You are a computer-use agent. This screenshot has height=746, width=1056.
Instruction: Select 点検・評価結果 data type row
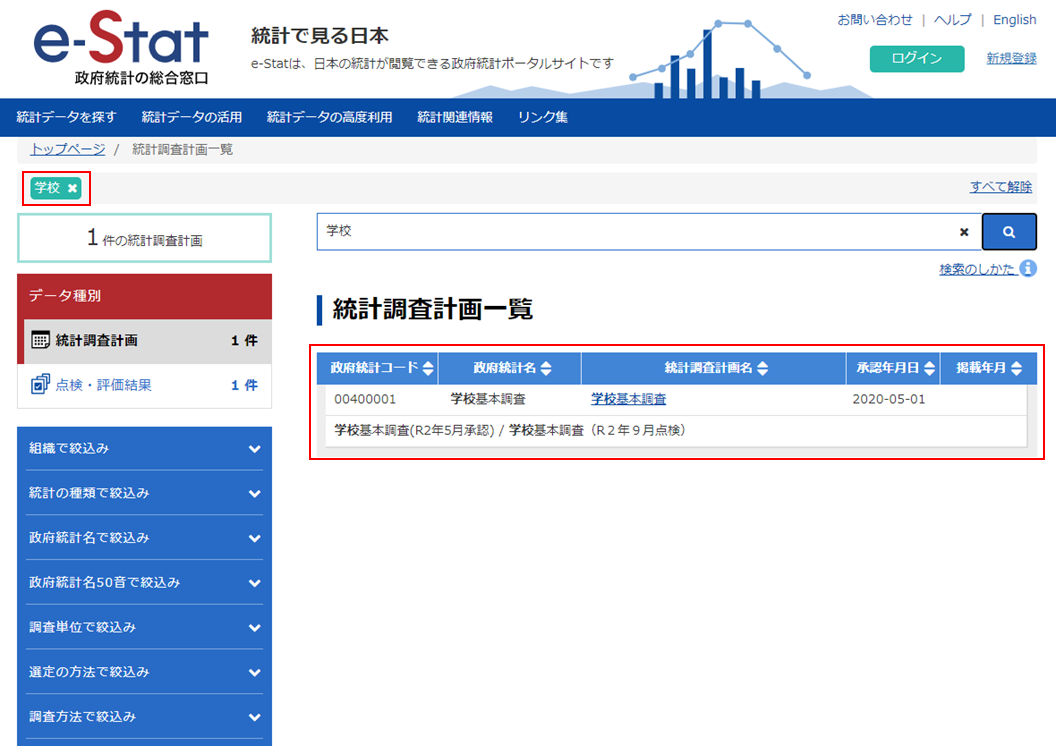(x=144, y=385)
